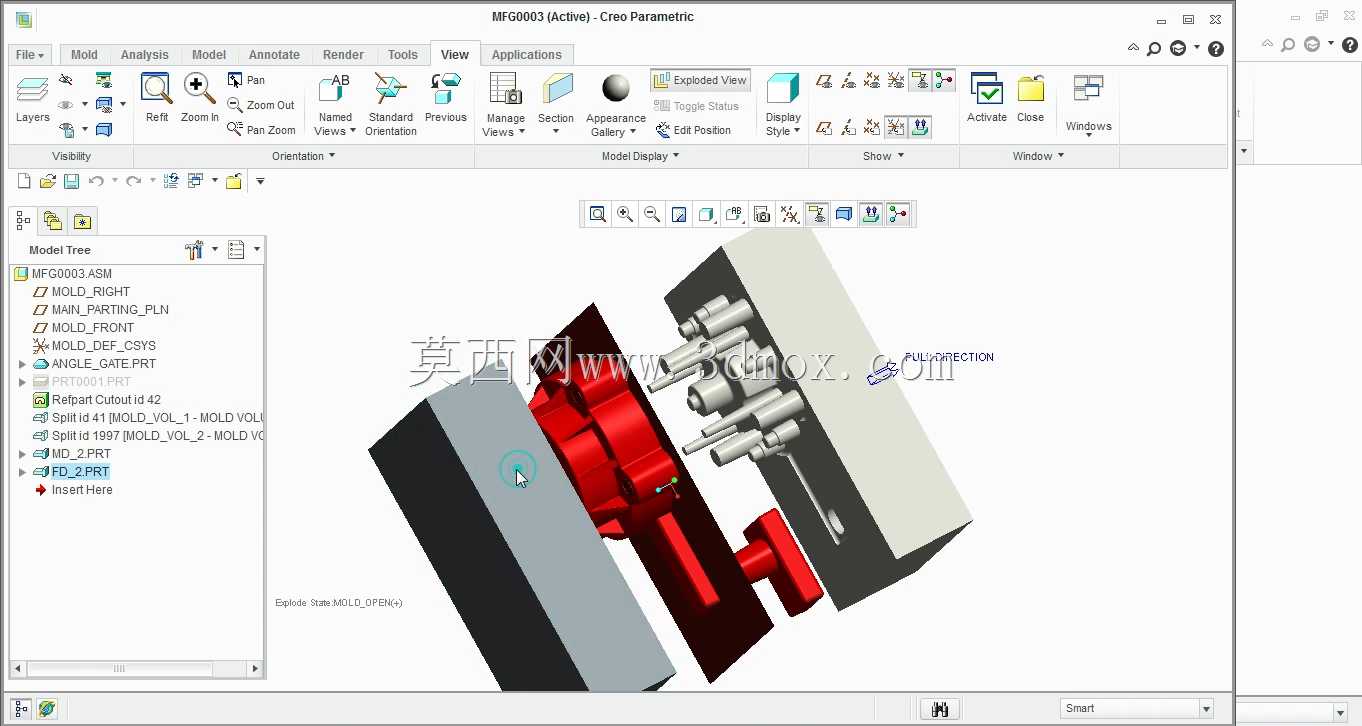Select the FD_2.PRT tree item
1362x726 pixels.
(80, 472)
